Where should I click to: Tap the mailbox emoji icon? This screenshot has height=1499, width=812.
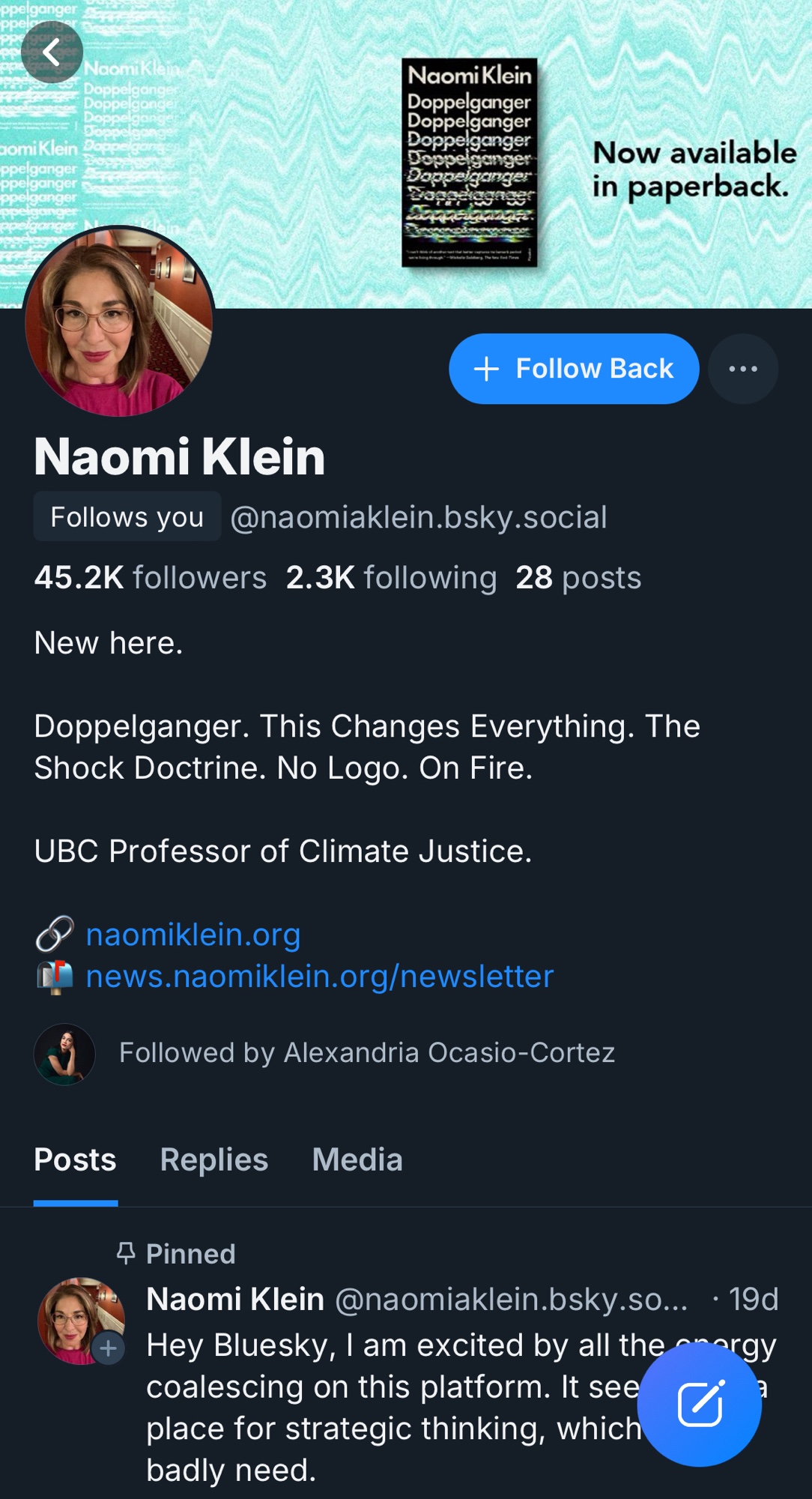tap(54, 977)
